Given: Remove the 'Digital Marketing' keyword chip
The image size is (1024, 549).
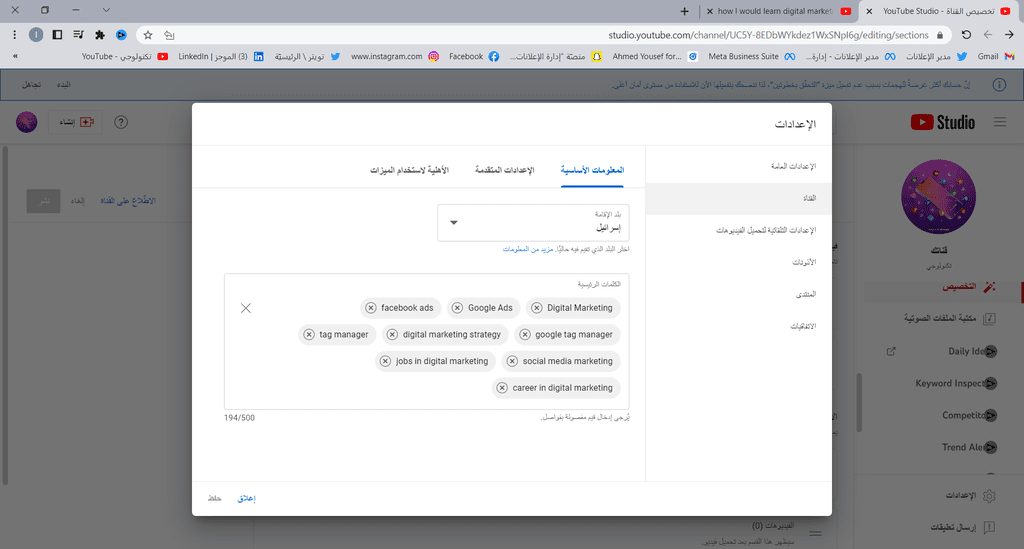Looking at the screenshot, I should [537, 307].
